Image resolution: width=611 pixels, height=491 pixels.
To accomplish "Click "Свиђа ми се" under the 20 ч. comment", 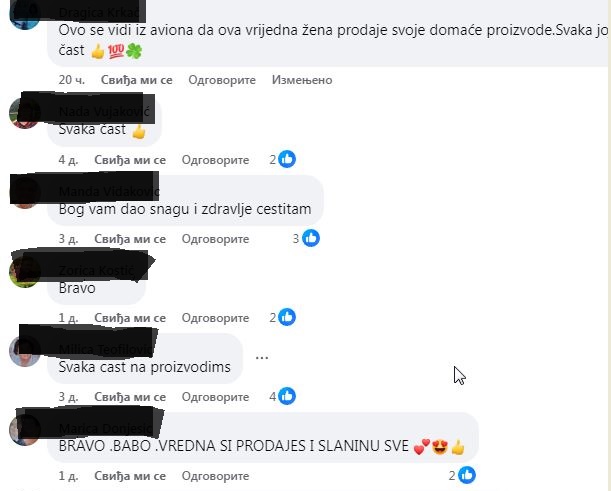I will 136,80.
